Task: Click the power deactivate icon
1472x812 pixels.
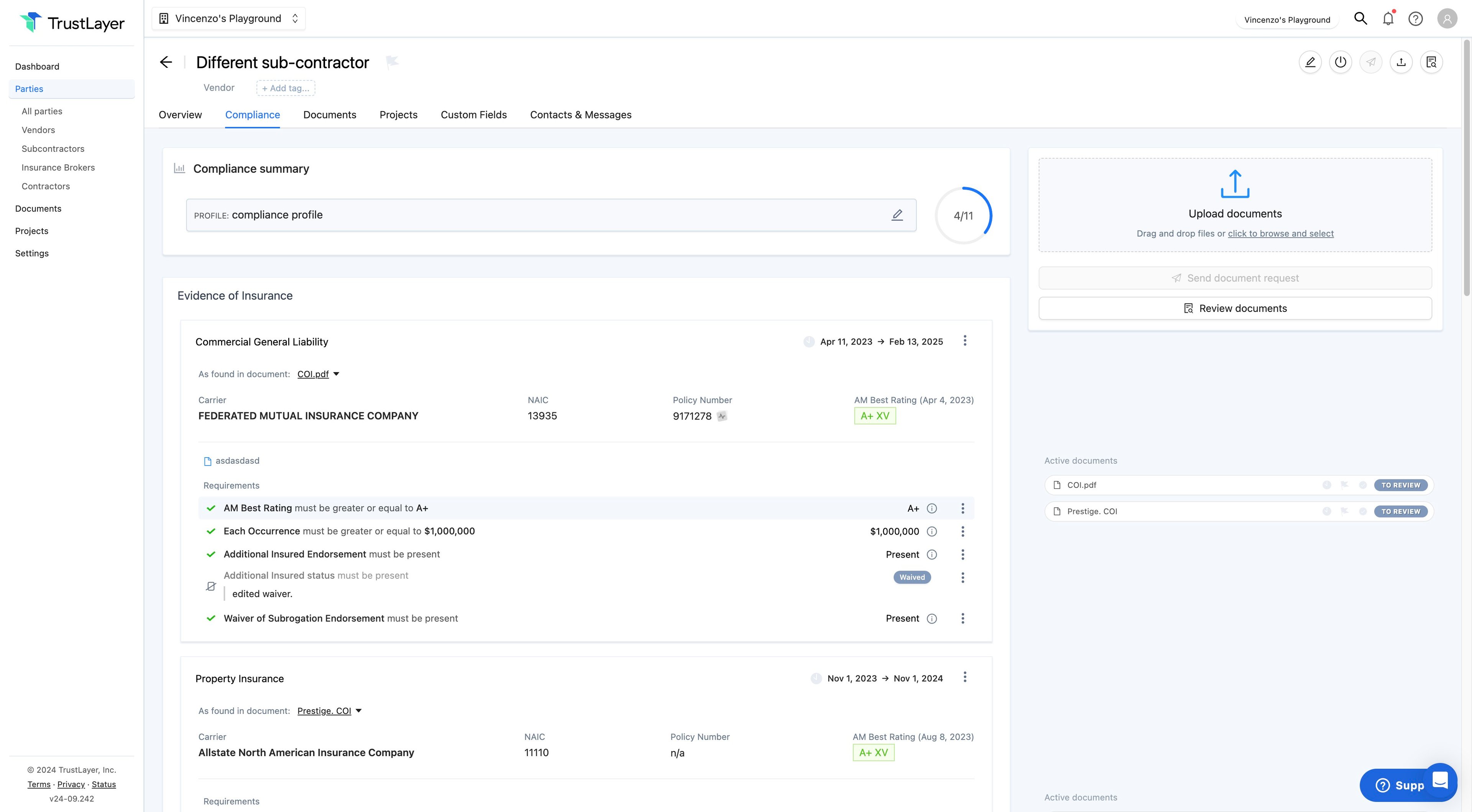Action: click(1340, 62)
